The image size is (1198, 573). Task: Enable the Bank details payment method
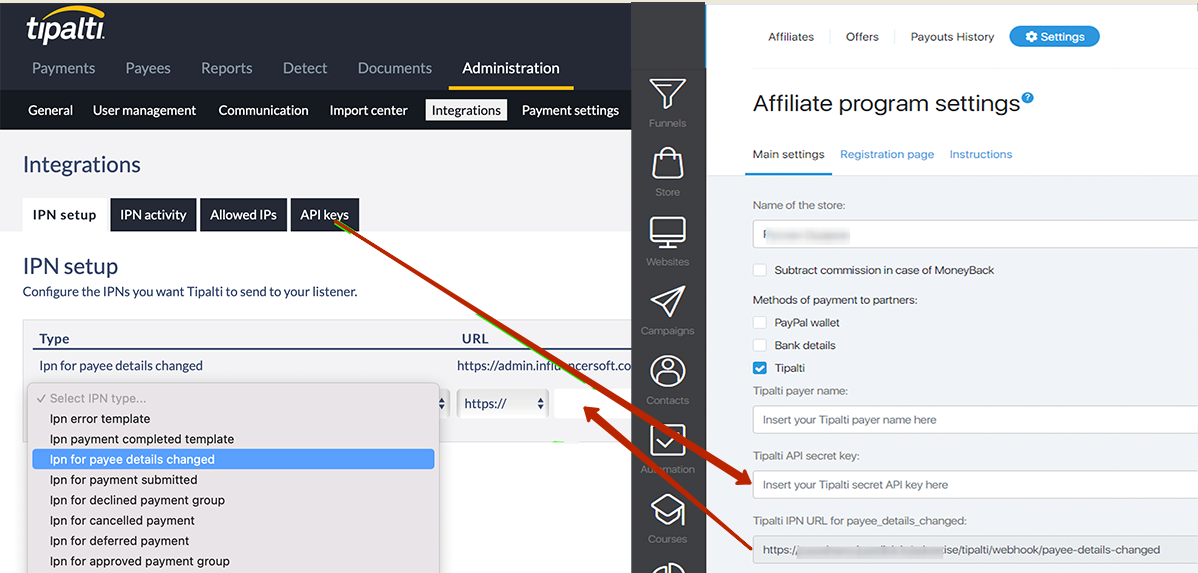tap(759, 345)
